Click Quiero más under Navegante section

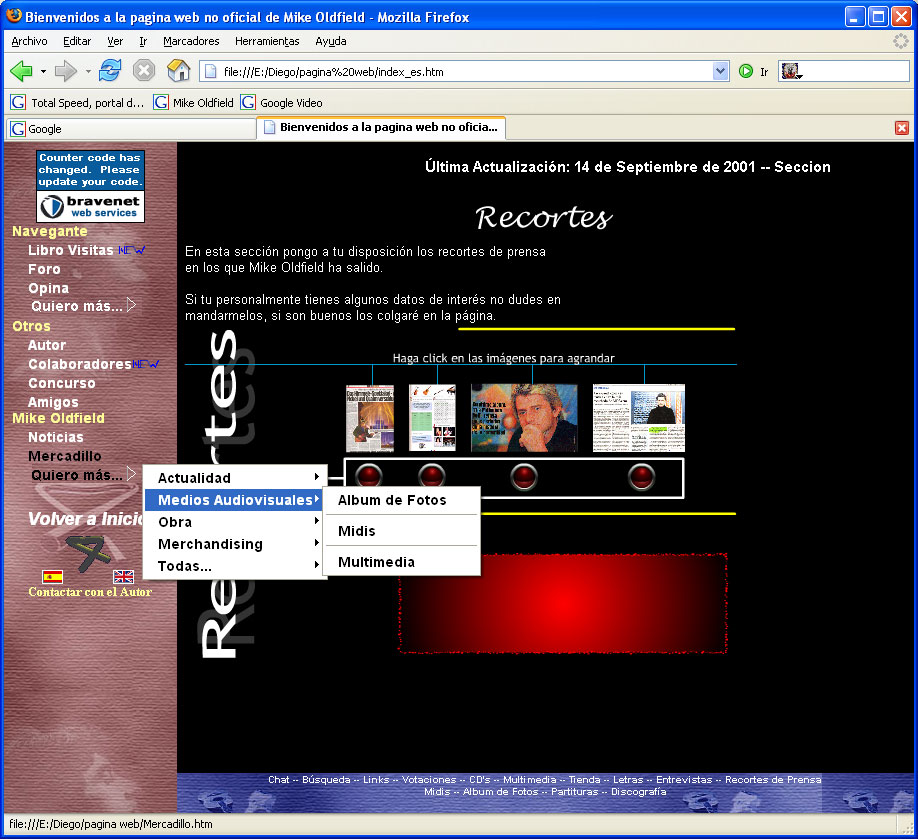click(x=83, y=306)
